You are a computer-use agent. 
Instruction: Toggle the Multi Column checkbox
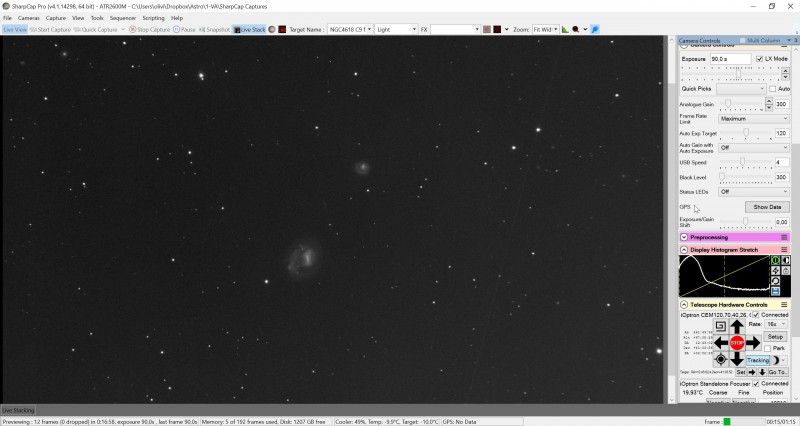(742, 40)
